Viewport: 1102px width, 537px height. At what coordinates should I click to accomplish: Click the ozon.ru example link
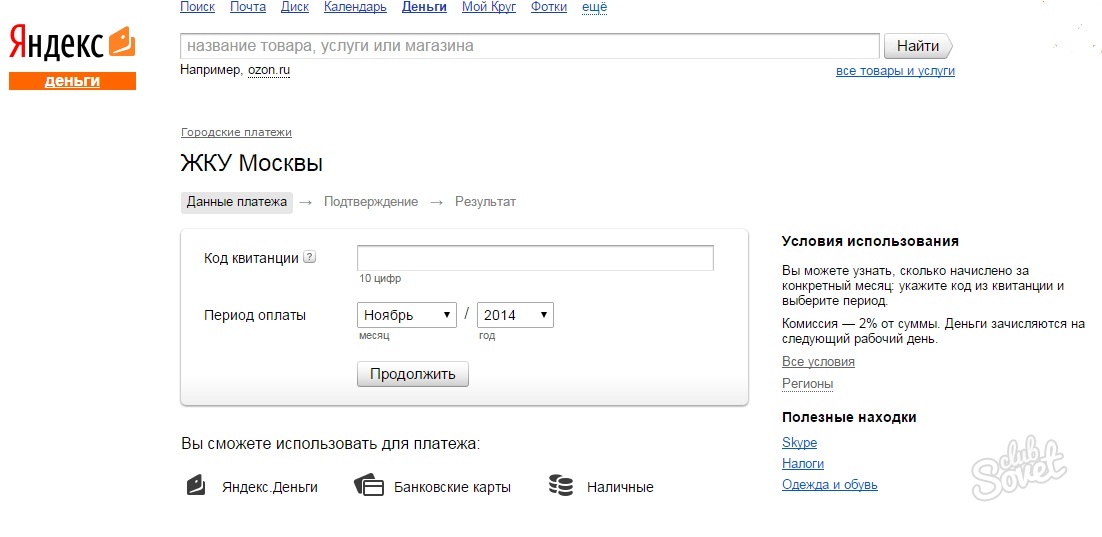269,70
